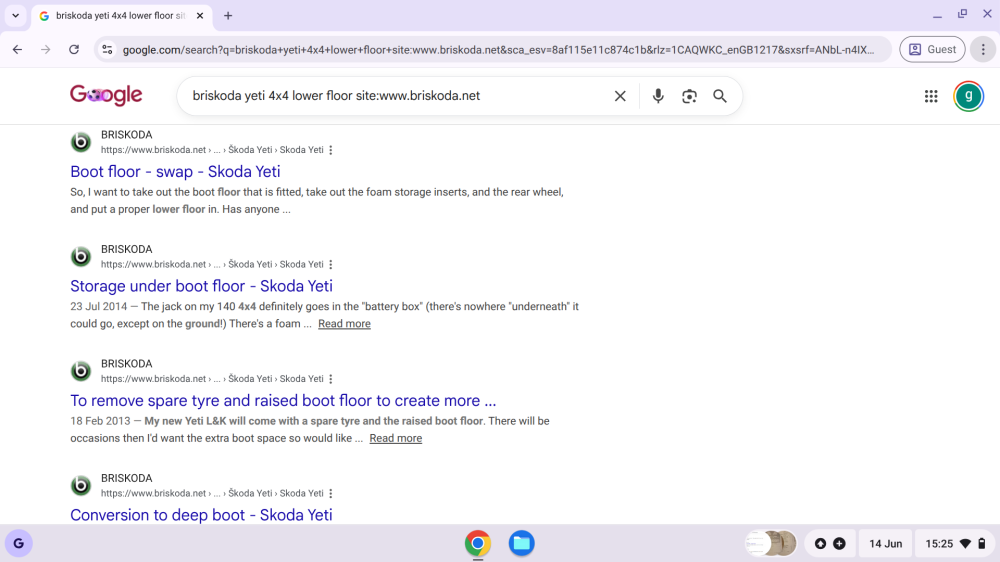The height and width of the screenshot is (562, 1000).
Task: Search by image with Google Lens
Action: [x=689, y=96]
